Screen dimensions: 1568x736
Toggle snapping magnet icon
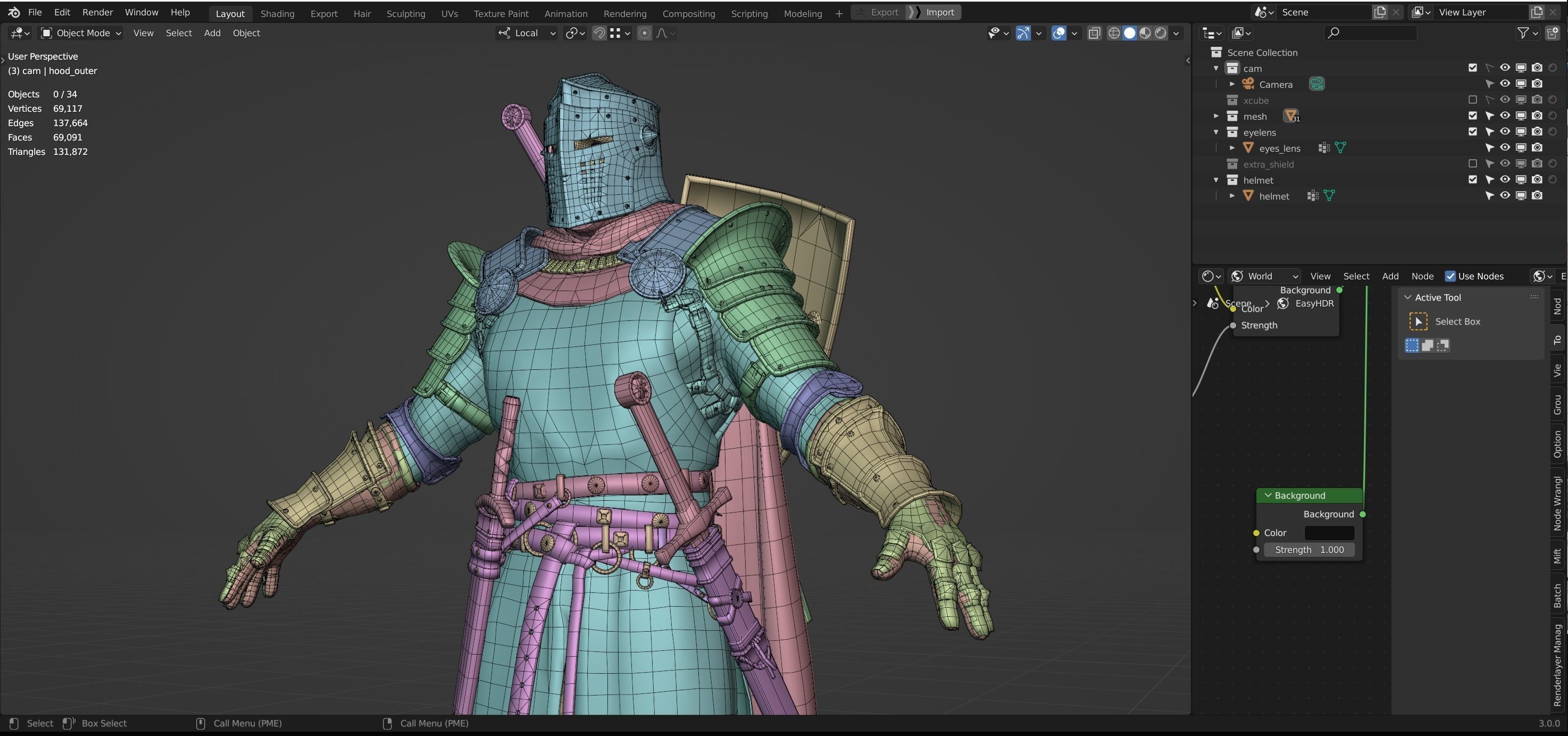coord(599,33)
